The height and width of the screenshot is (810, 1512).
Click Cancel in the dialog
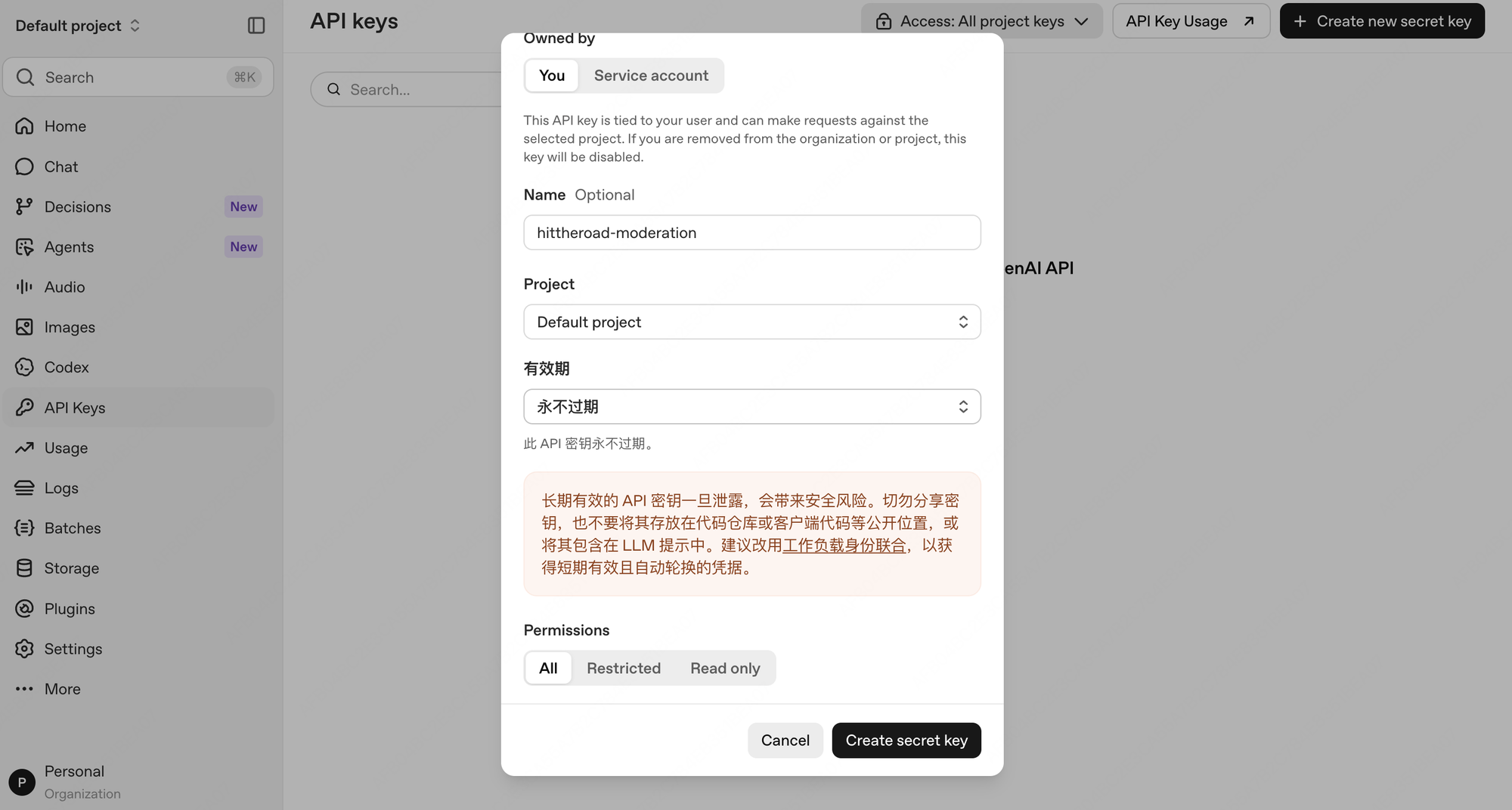(x=785, y=740)
